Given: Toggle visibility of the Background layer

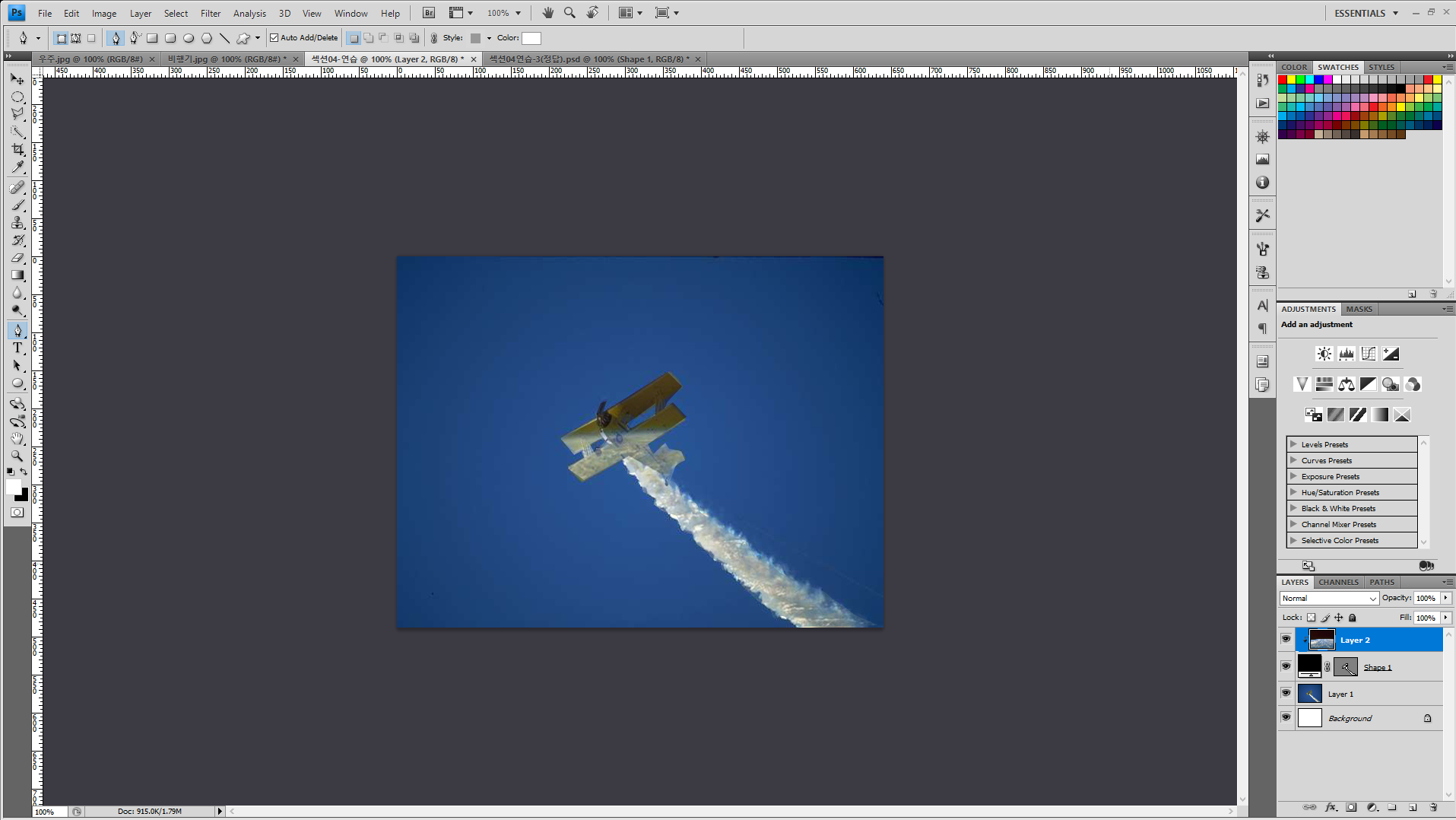Looking at the screenshot, I should tap(1286, 717).
